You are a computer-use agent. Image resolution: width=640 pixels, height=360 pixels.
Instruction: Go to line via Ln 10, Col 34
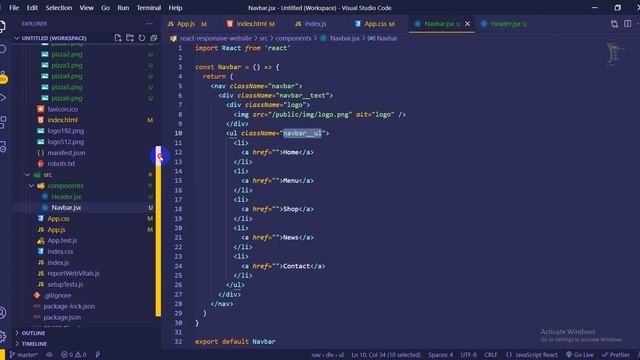tap(386, 355)
